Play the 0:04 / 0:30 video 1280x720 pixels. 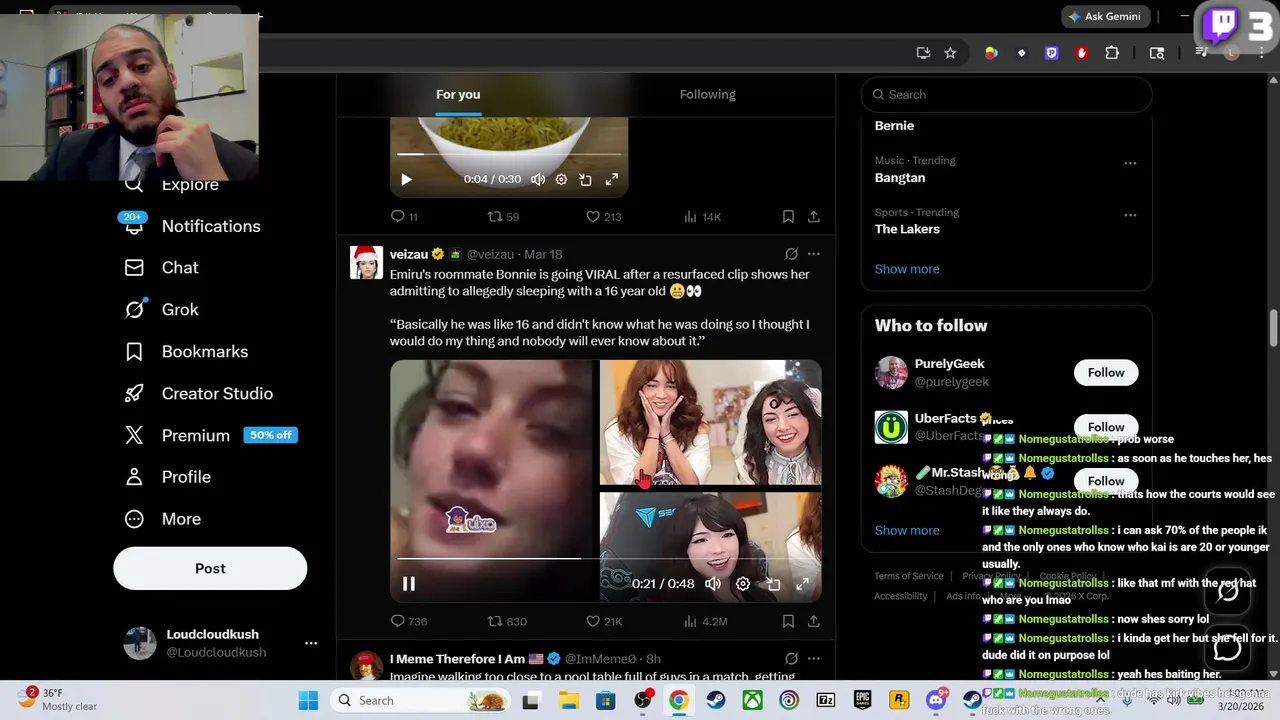(x=406, y=180)
